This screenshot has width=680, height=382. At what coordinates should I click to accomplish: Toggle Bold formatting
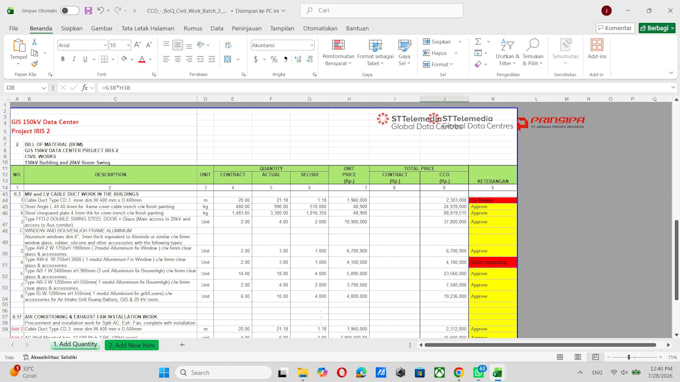click(x=62, y=59)
